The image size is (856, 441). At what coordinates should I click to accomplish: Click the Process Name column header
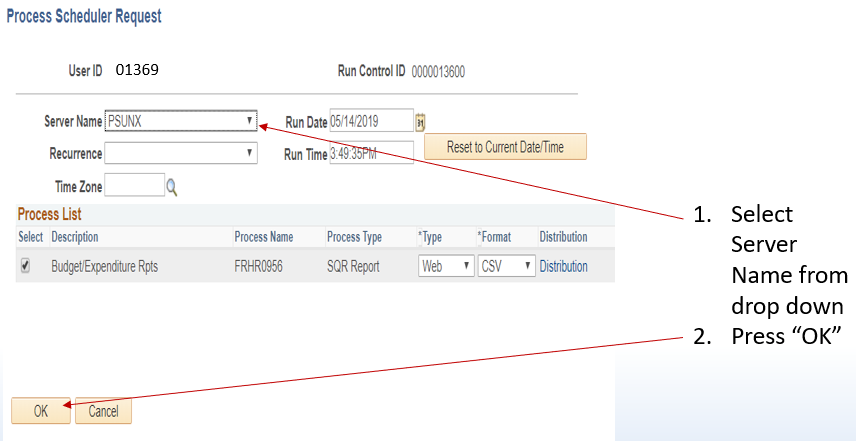pyautogui.click(x=264, y=237)
